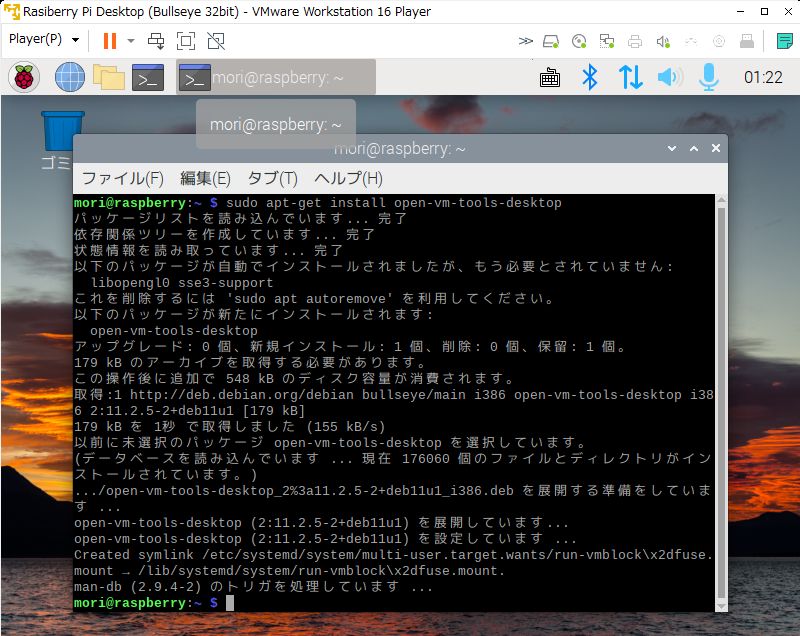Close the terminal window with the X
The width and height of the screenshot is (800, 636).
(716, 148)
